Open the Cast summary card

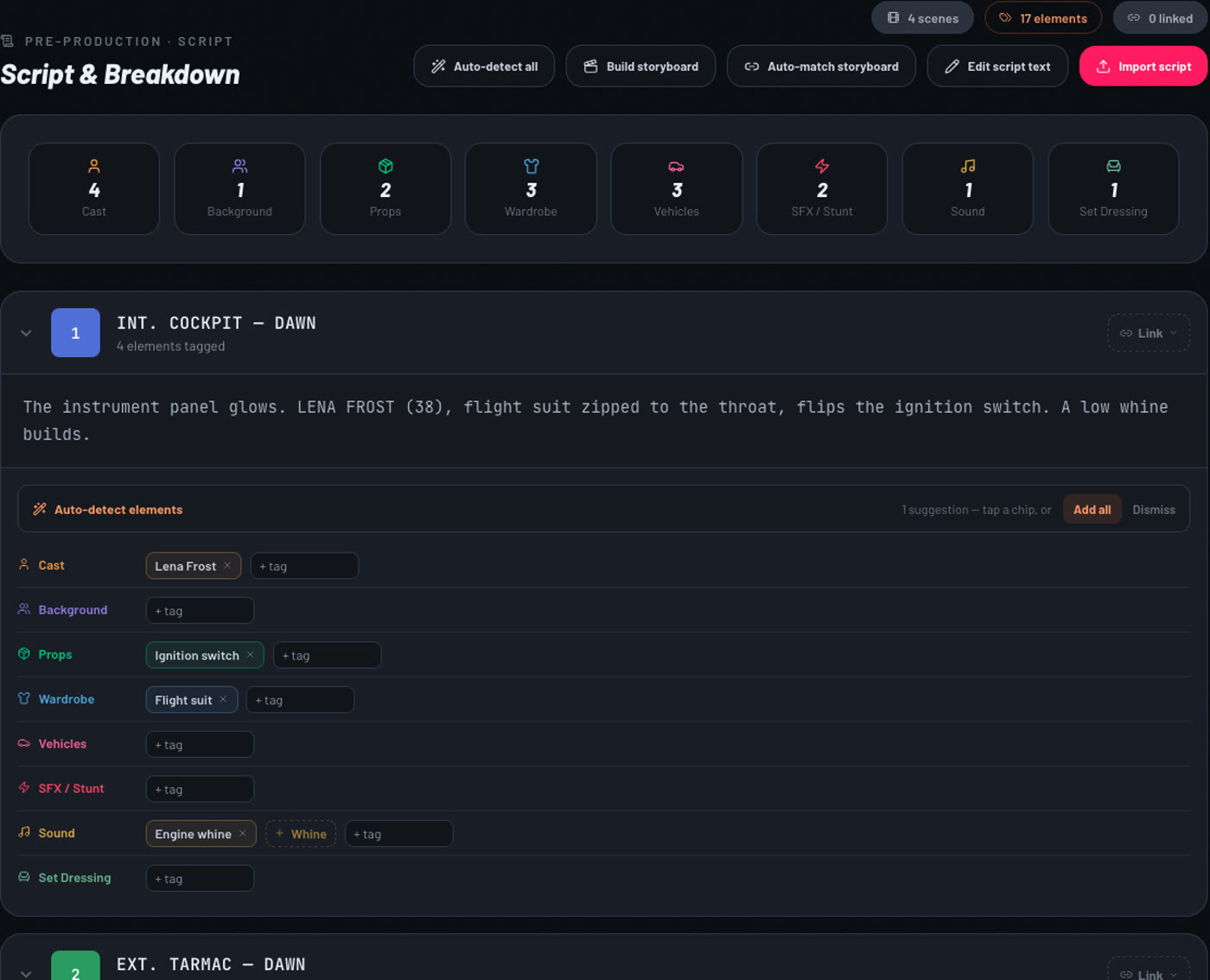pyautogui.click(x=94, y=188)
